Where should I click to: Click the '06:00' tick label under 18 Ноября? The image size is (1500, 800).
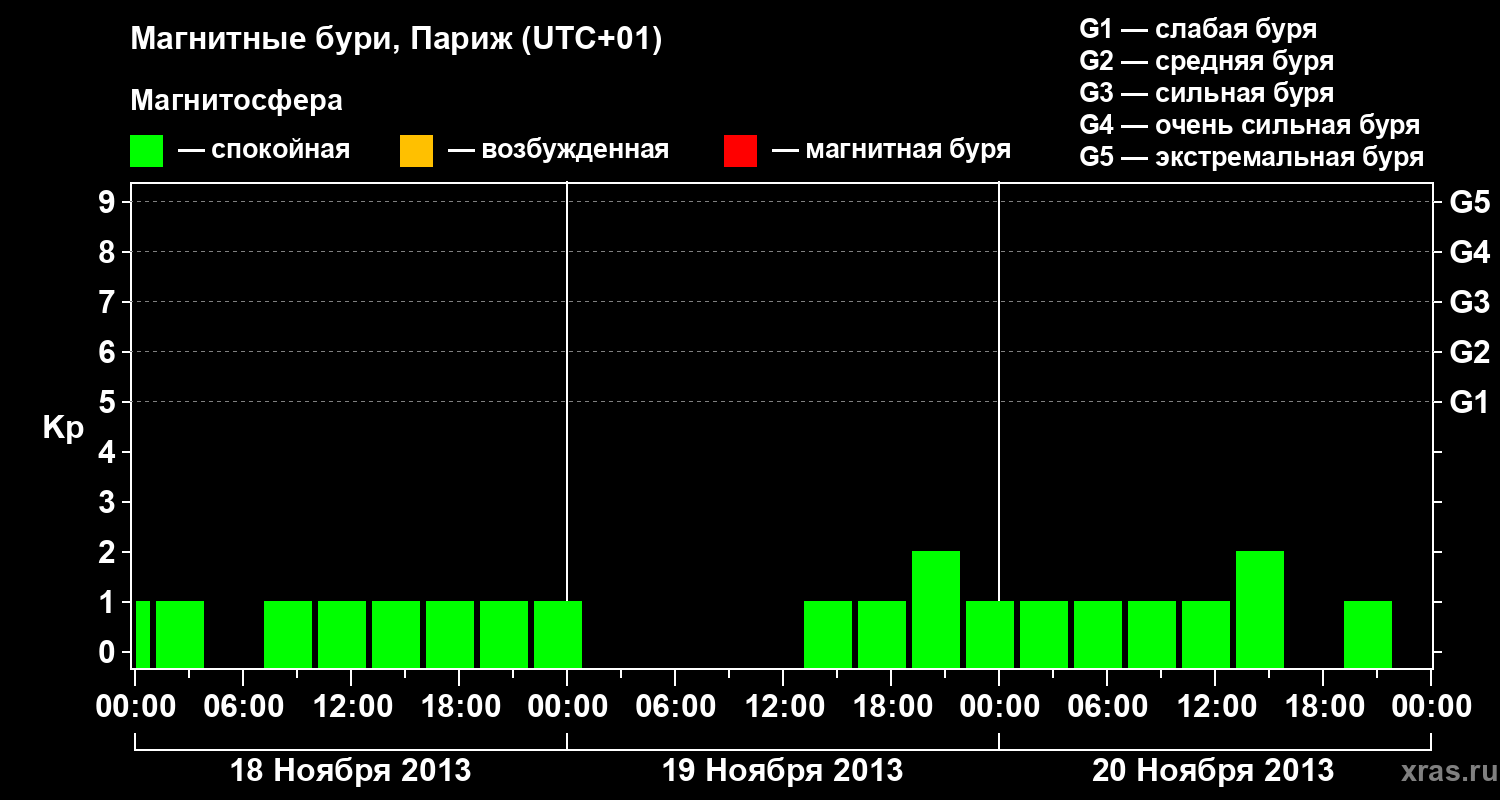tap(243, 706)
